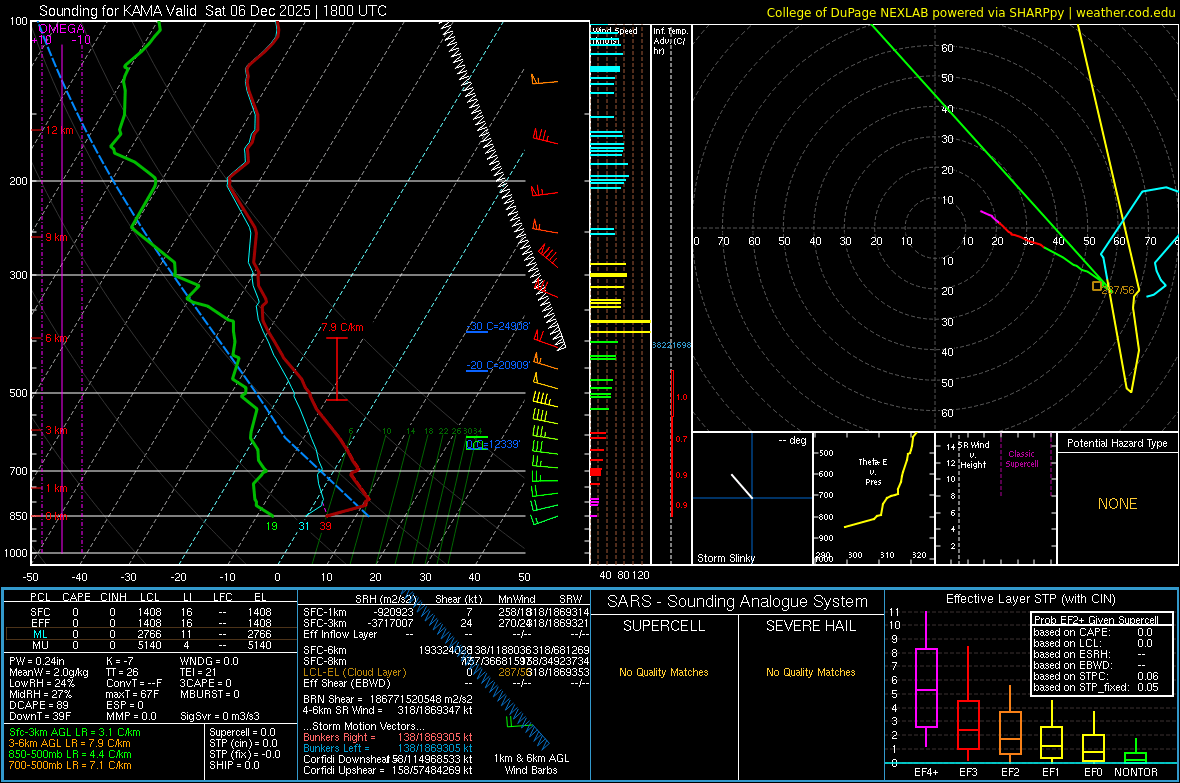Click the -20 C=20909' level label
1180x783 pixels.
(497, 365)
